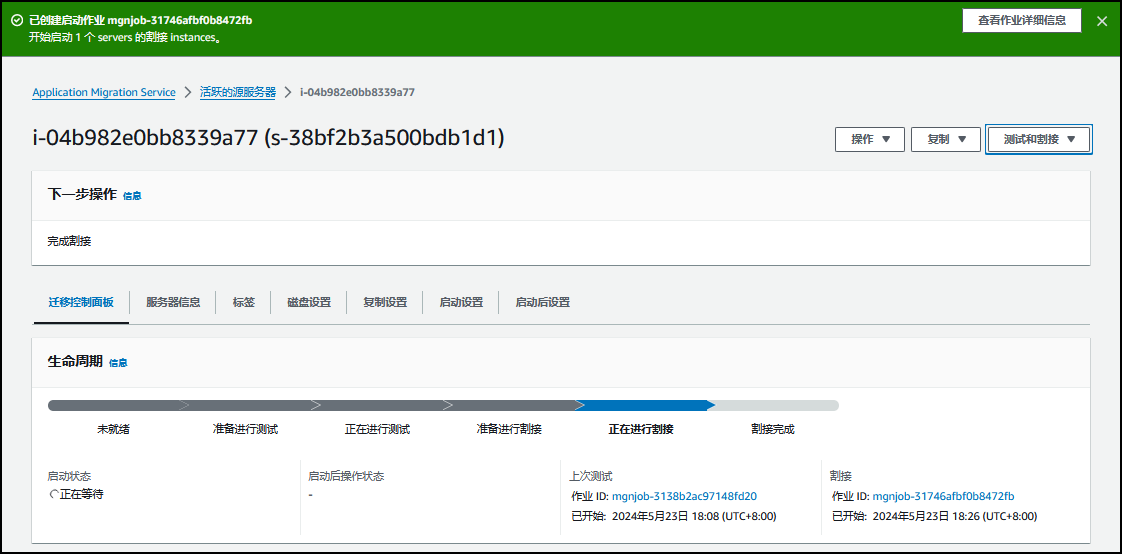This screenshot has height=554, width=1122.
Task: Open the 复制设置 tab
Action: tap(385, 302)
